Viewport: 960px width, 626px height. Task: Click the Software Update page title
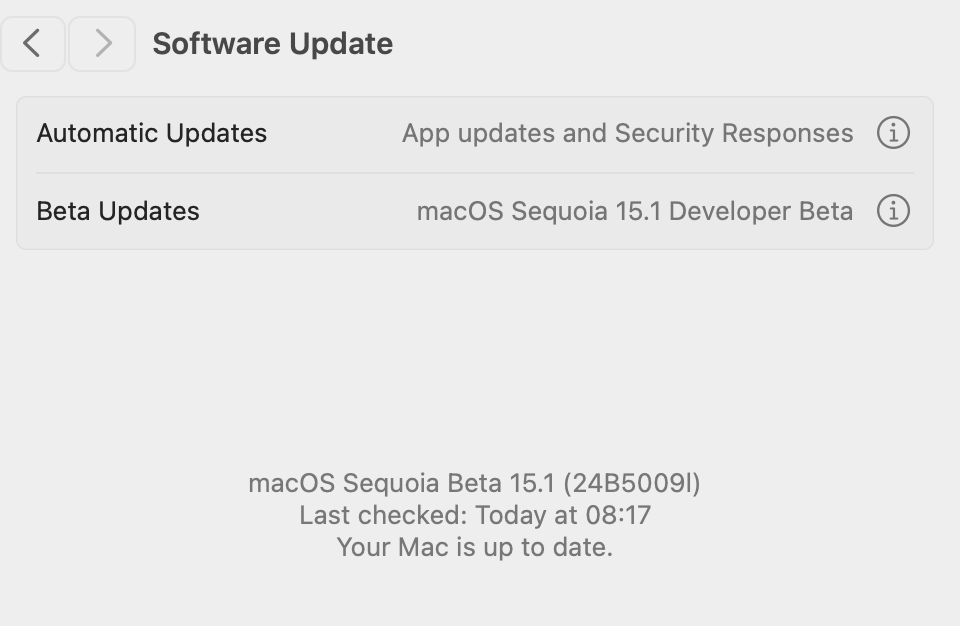272,44
